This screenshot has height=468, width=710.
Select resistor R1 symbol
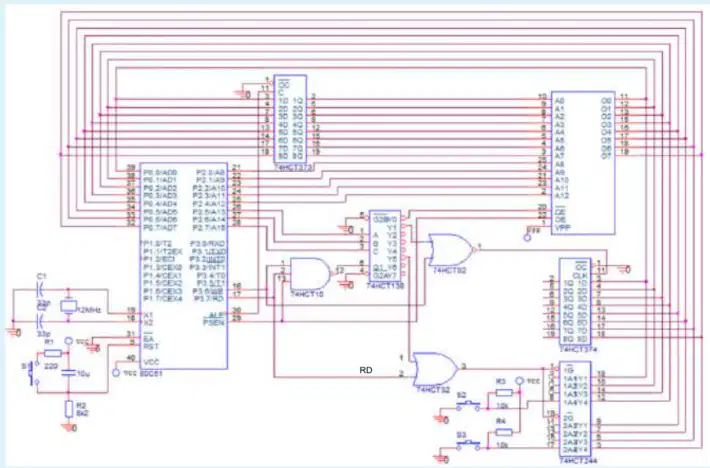53,353
